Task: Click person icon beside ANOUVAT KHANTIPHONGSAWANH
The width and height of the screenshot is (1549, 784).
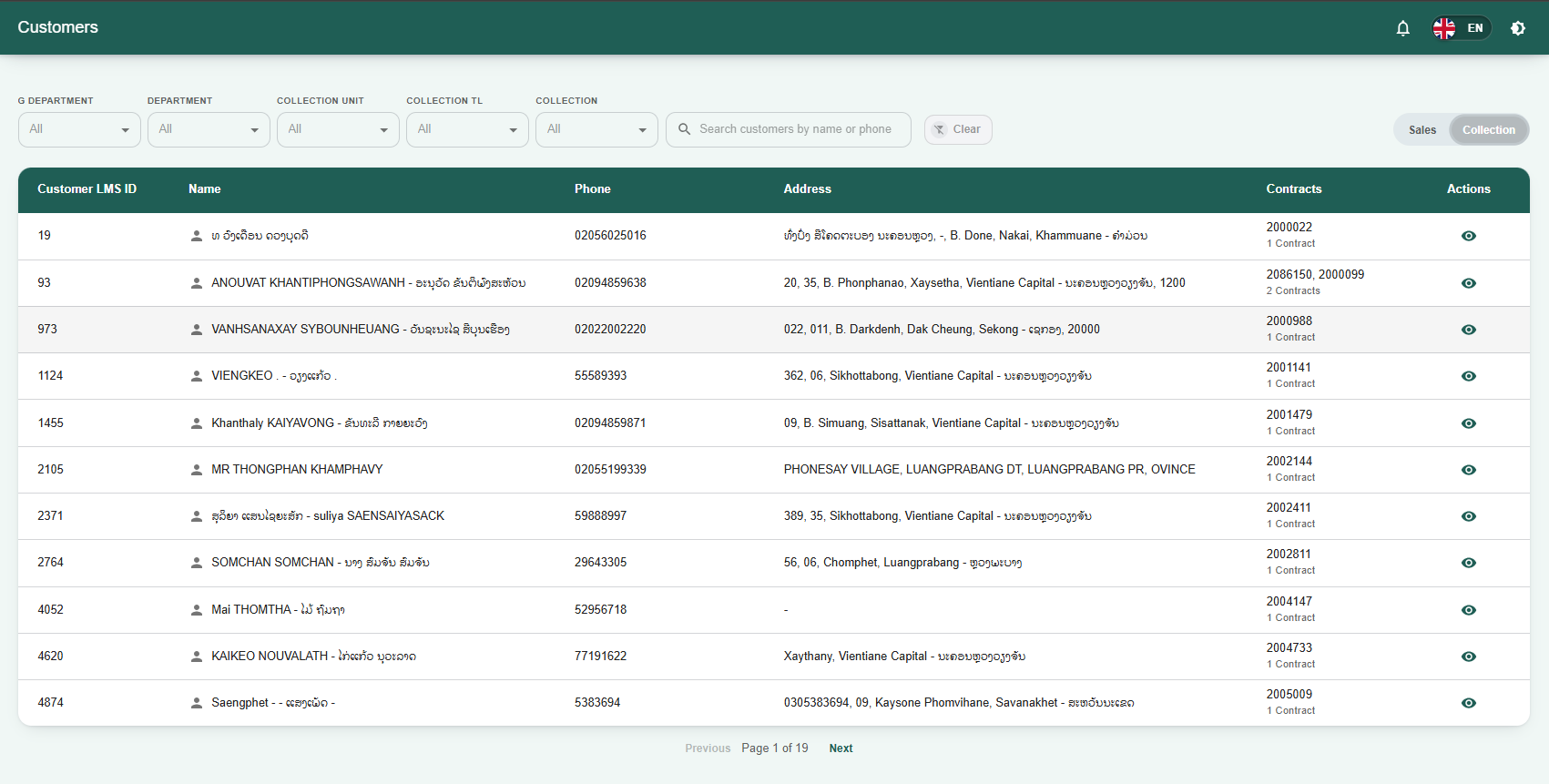Action: point(197,283)
